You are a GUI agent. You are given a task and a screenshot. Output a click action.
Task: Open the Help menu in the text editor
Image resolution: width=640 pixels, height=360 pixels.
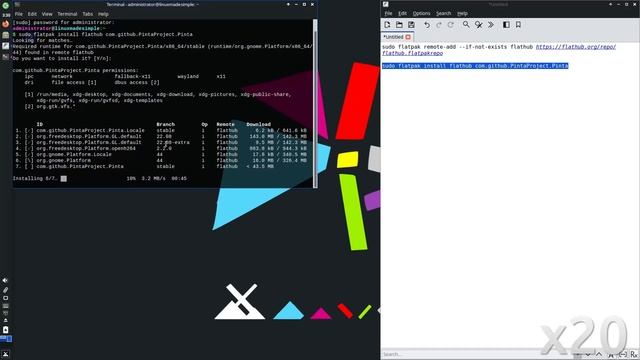pos(462,13)
